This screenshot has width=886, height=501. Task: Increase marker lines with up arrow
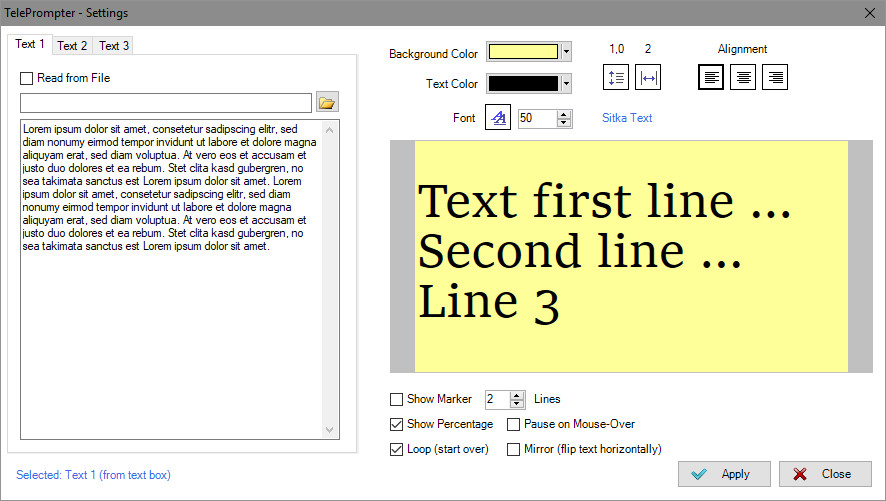pos(516,395)
